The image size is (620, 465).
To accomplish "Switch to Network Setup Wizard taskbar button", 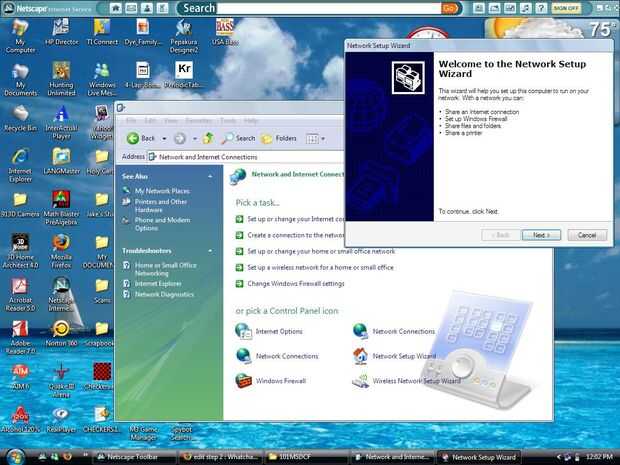I will (478, 457).
